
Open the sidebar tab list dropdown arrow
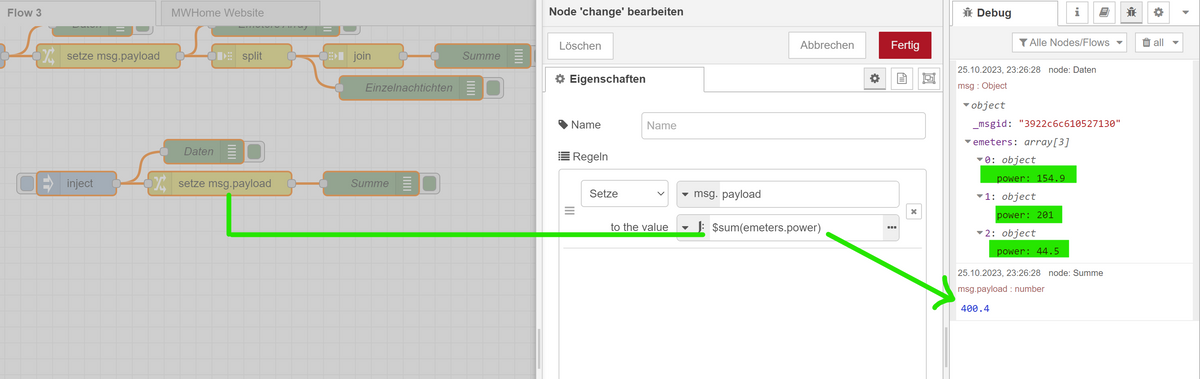coord(1186,12)
